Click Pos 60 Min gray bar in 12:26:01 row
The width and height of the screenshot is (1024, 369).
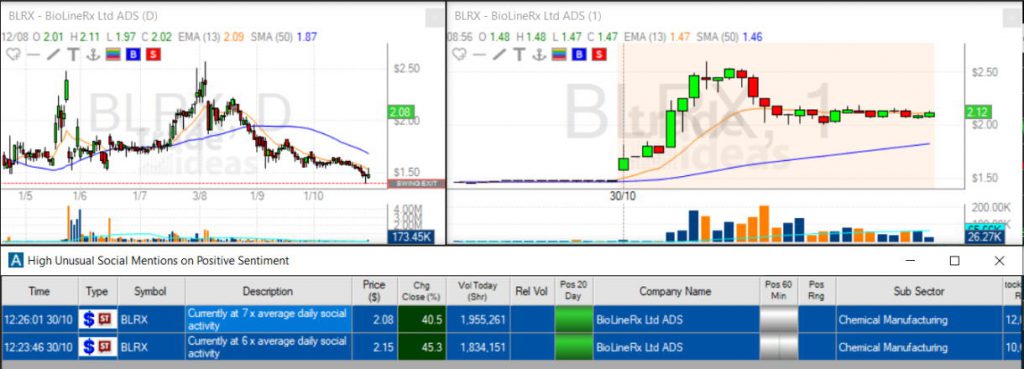coord(778,319)
